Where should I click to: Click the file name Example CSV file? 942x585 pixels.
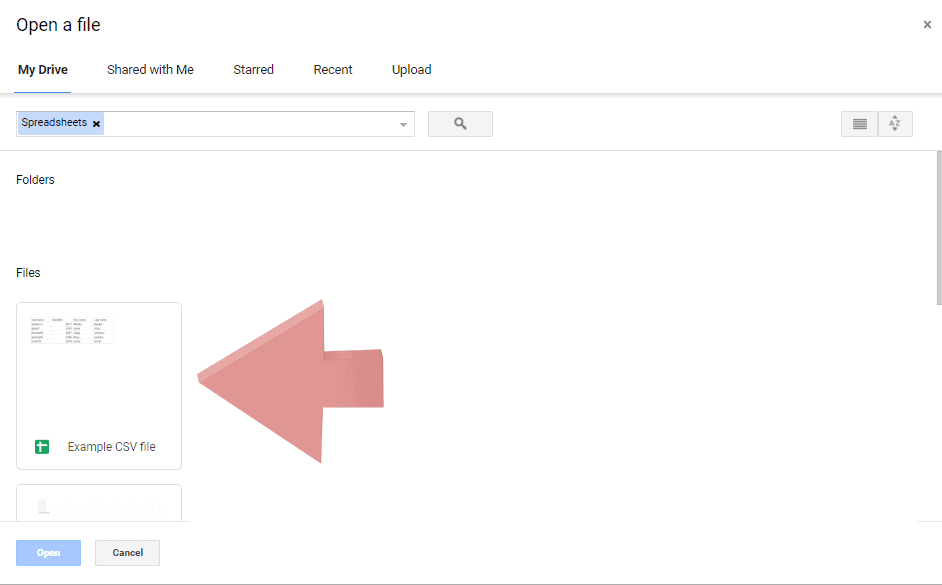point(111,446)
